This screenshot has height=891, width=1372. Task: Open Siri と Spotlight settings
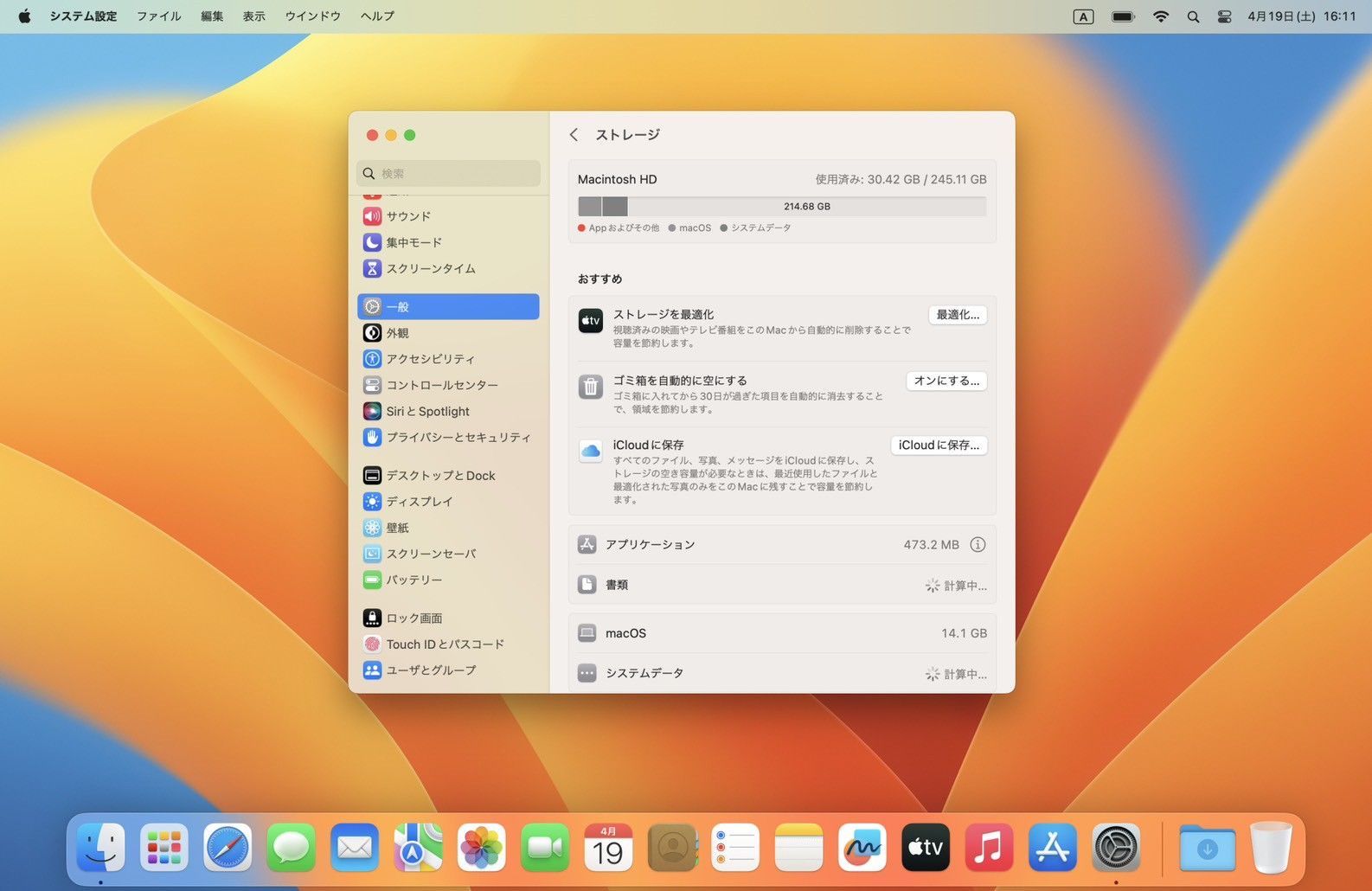click(x=448, y=411)
